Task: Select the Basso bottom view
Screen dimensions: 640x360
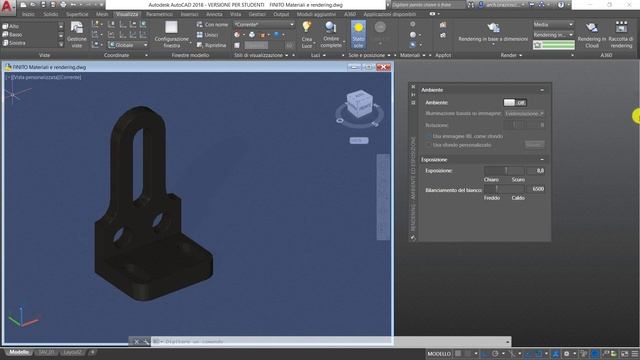Action: [12, 35]
